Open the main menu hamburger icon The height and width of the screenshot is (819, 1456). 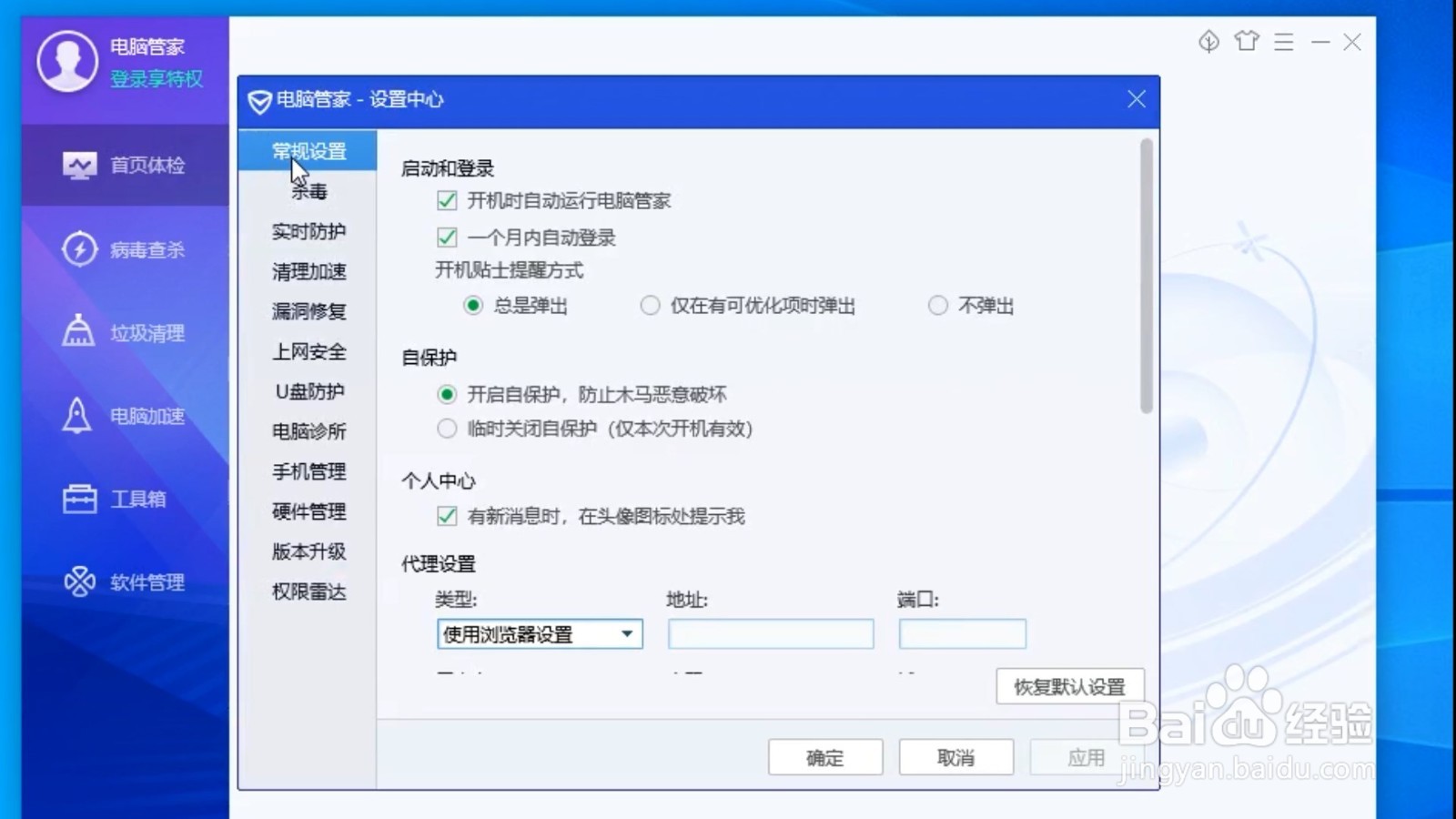(1284, 42)
